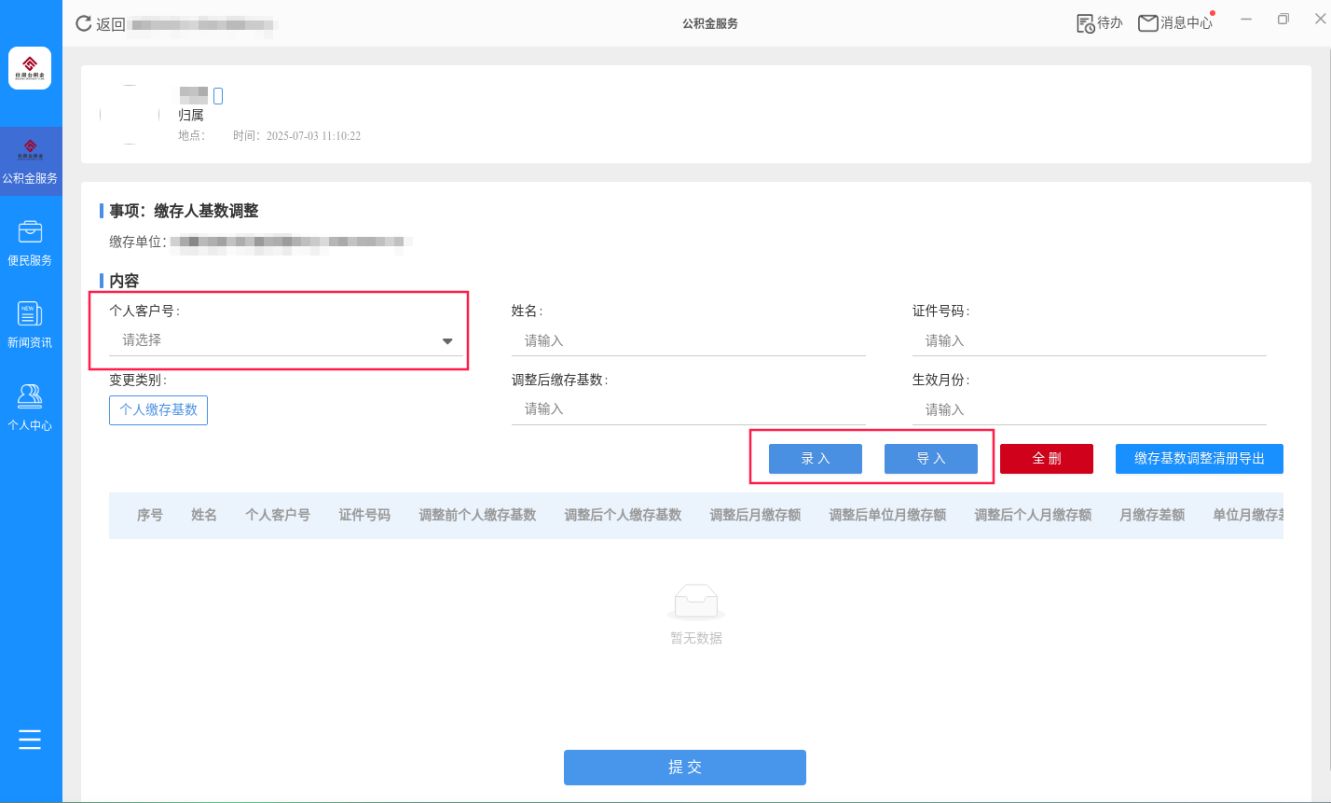Click the 调整前个人缴存基数 column header
1331x803 pixels.
pyautogui.click(x=477, y=515)
